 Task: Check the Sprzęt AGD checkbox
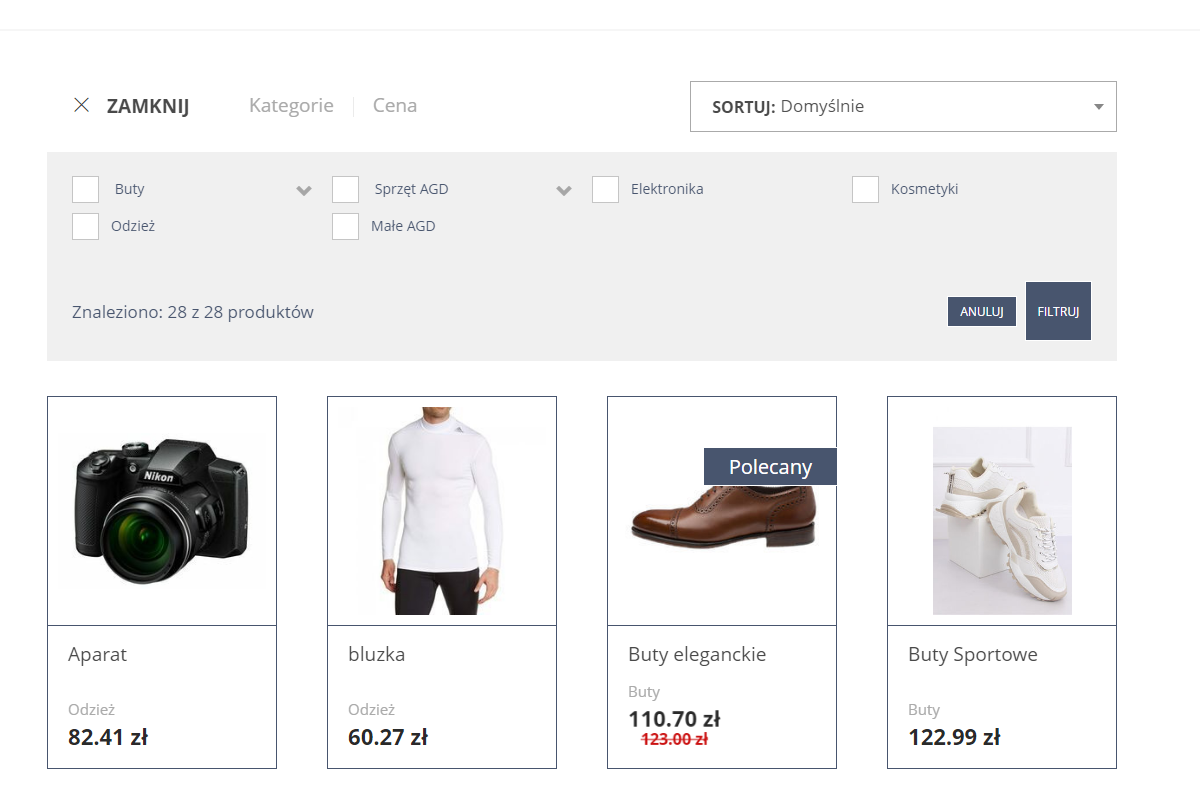(346, 189)
